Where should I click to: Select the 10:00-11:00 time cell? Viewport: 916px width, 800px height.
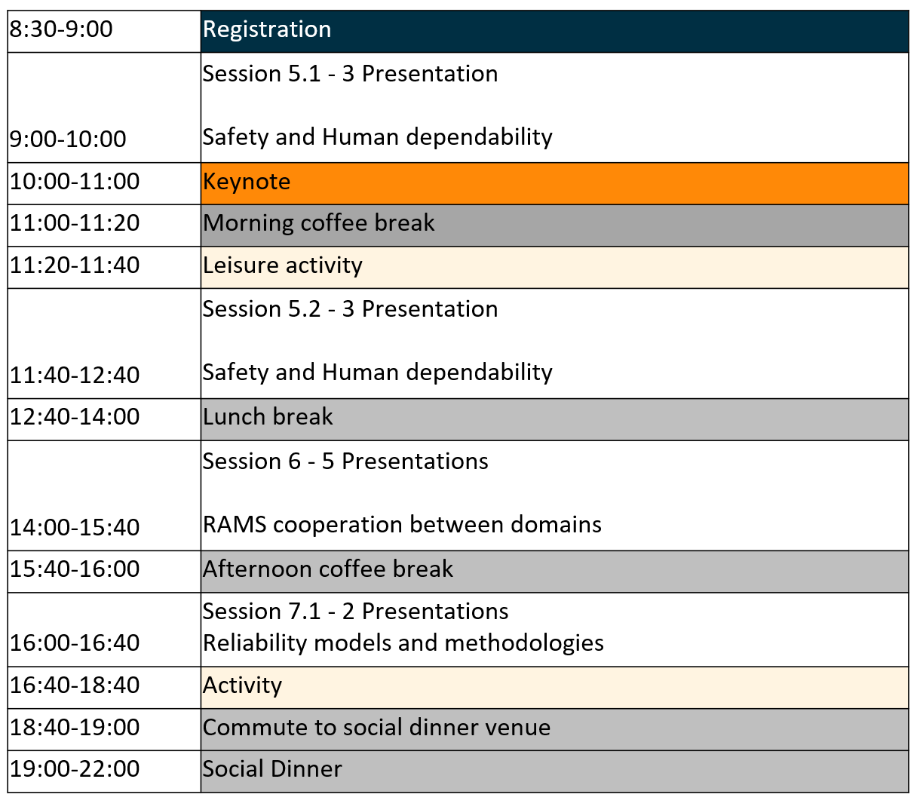(104, 183)
